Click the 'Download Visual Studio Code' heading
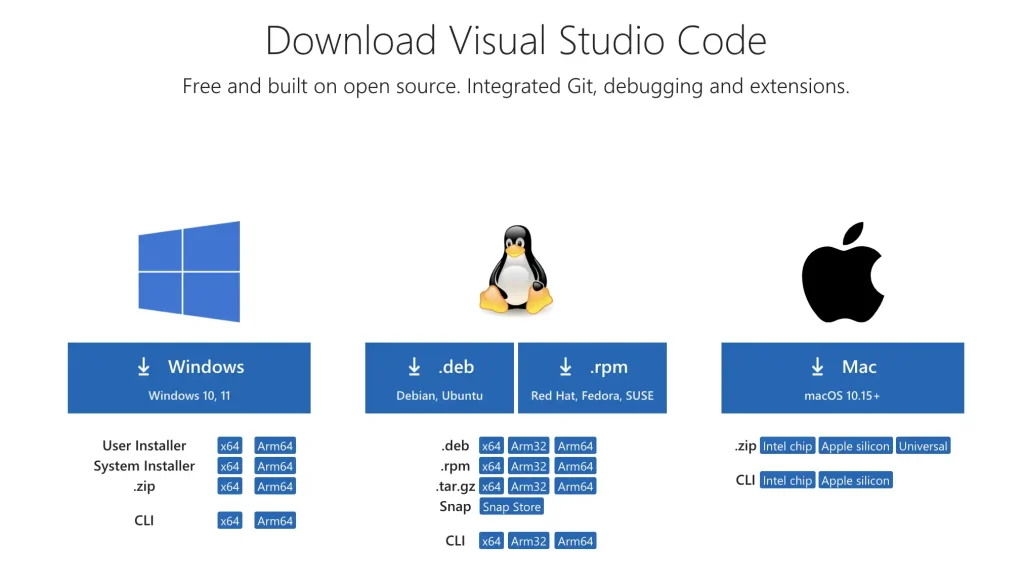 [x=516, y=41]
